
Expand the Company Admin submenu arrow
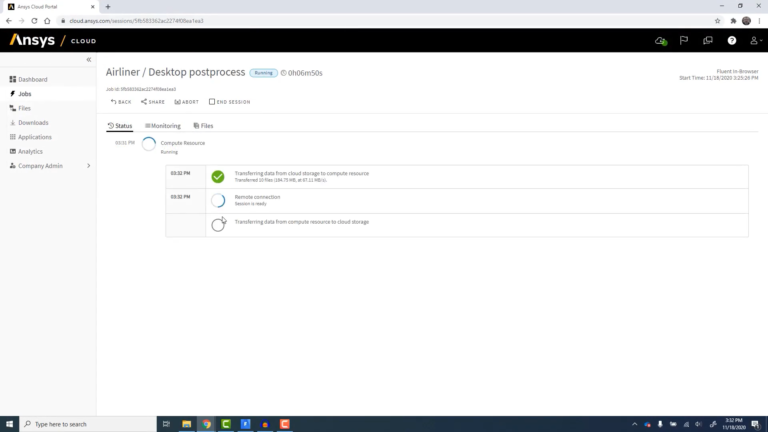pos(89,166)
